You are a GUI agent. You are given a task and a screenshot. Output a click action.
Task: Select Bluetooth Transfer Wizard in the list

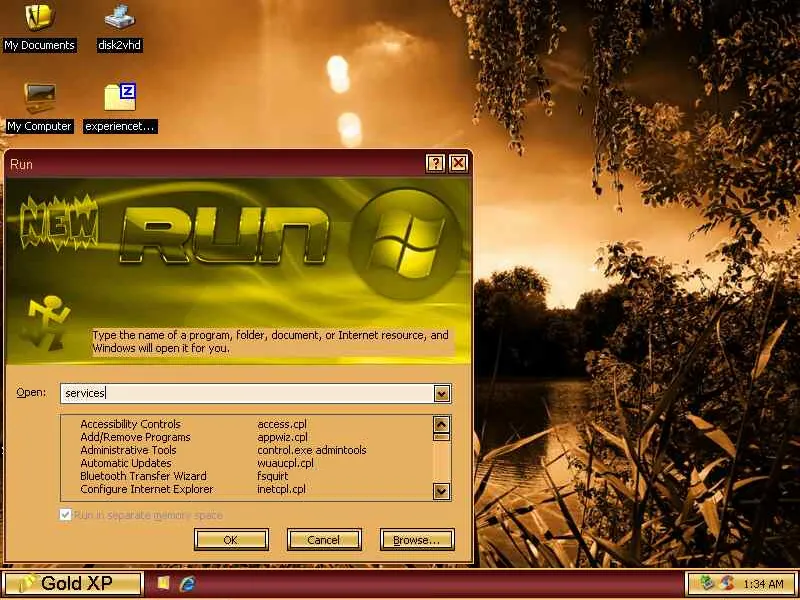(143, 476)
